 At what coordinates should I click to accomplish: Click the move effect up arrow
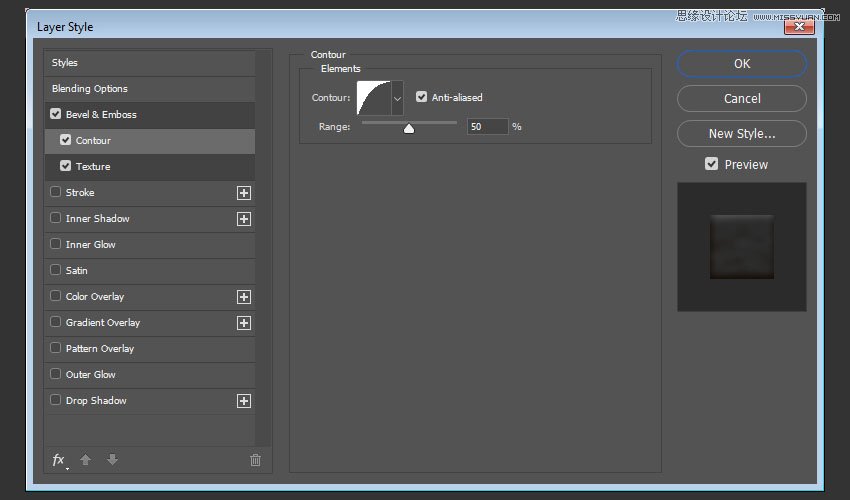click(x=86, y=460)
